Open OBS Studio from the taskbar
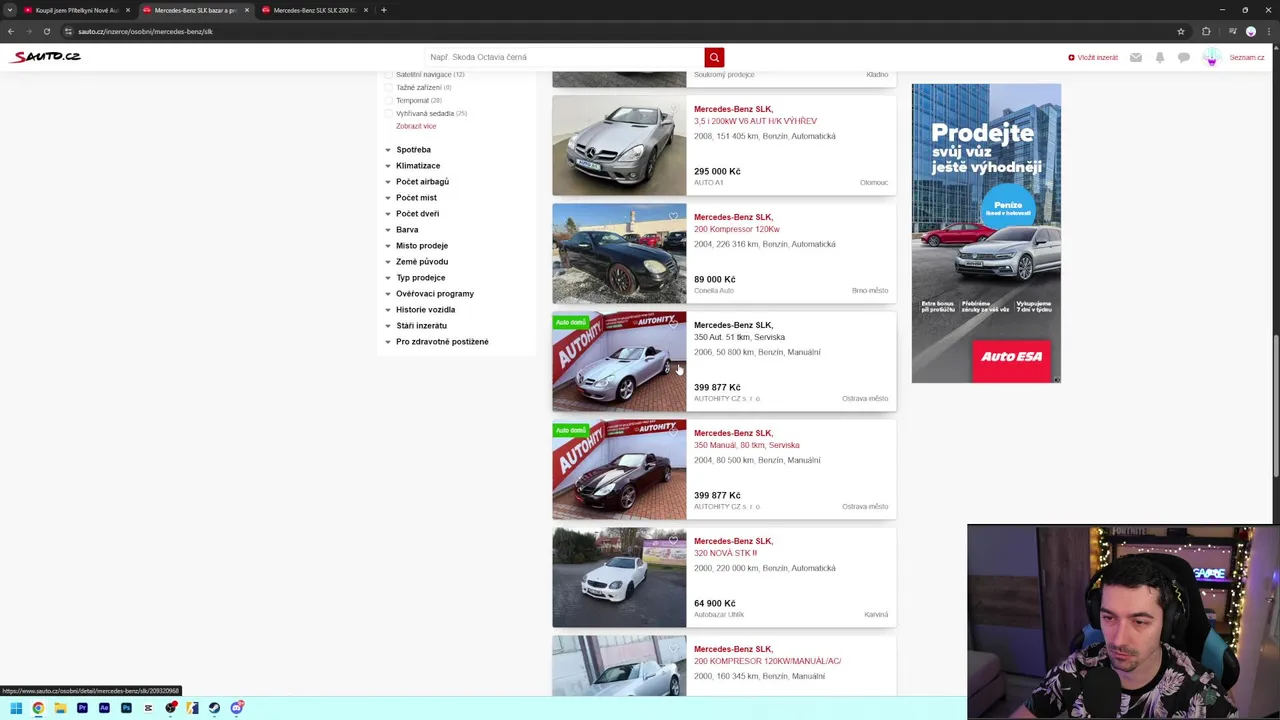 (171, 708)
